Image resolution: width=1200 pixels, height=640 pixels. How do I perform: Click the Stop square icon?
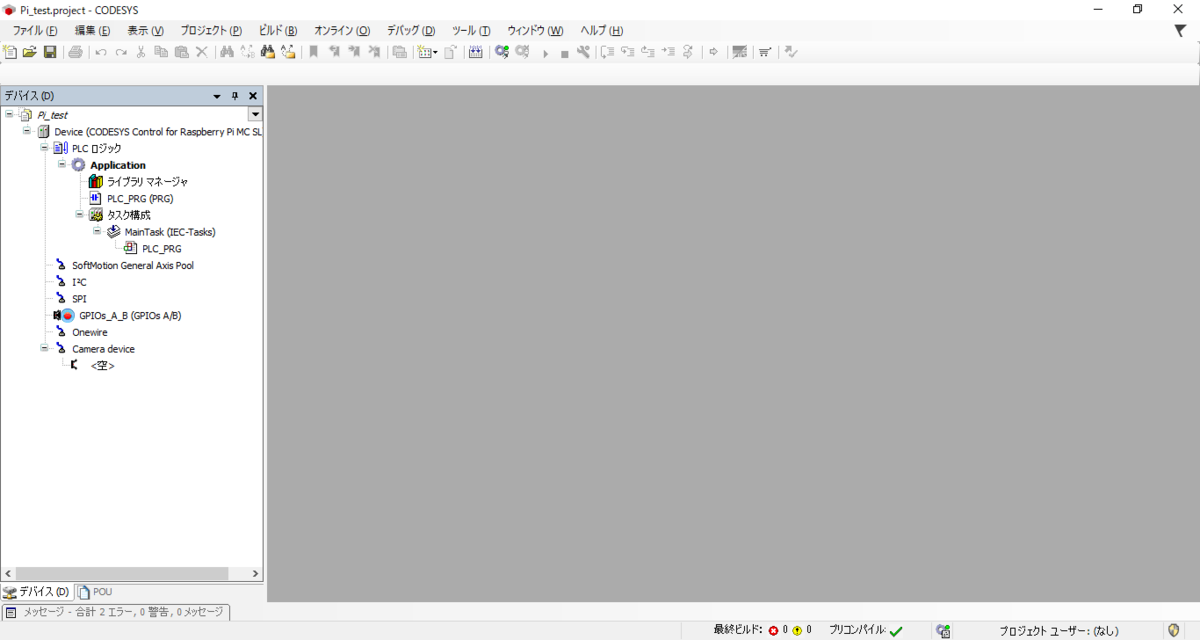point(564,53)
